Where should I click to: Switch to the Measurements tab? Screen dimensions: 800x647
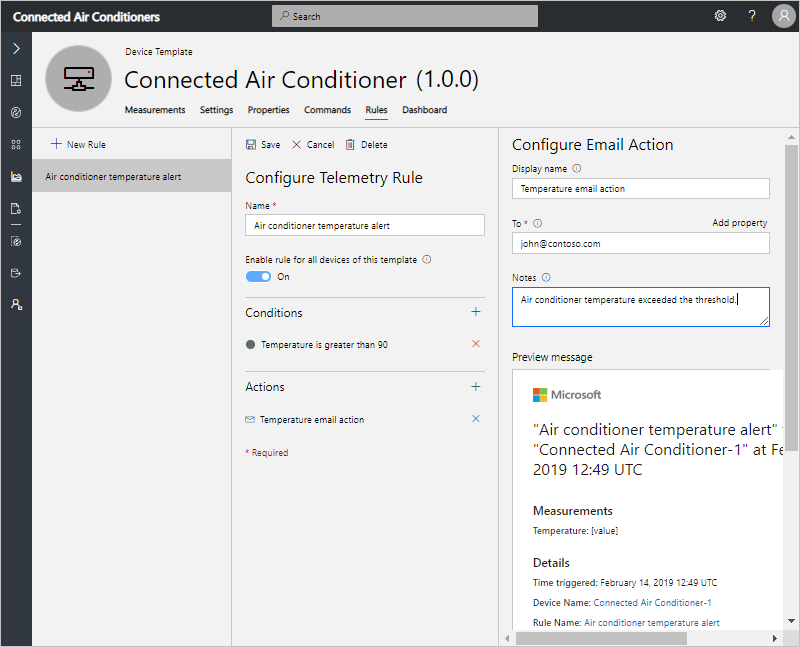[x=155, y=110]
